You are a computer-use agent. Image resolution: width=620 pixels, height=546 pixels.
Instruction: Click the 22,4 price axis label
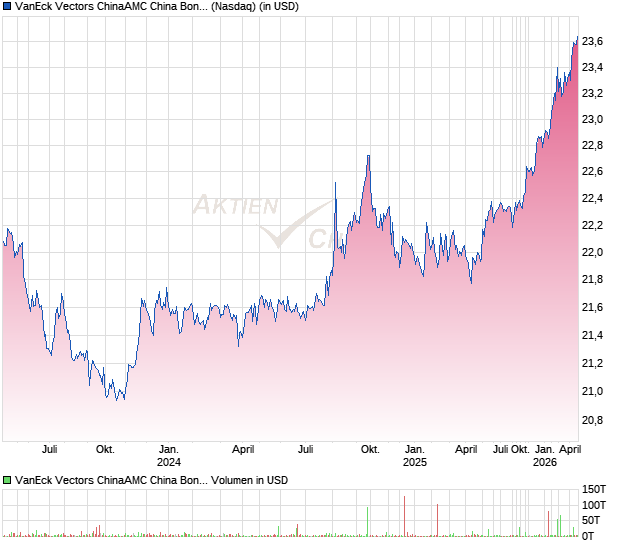[x=592, y=198]
